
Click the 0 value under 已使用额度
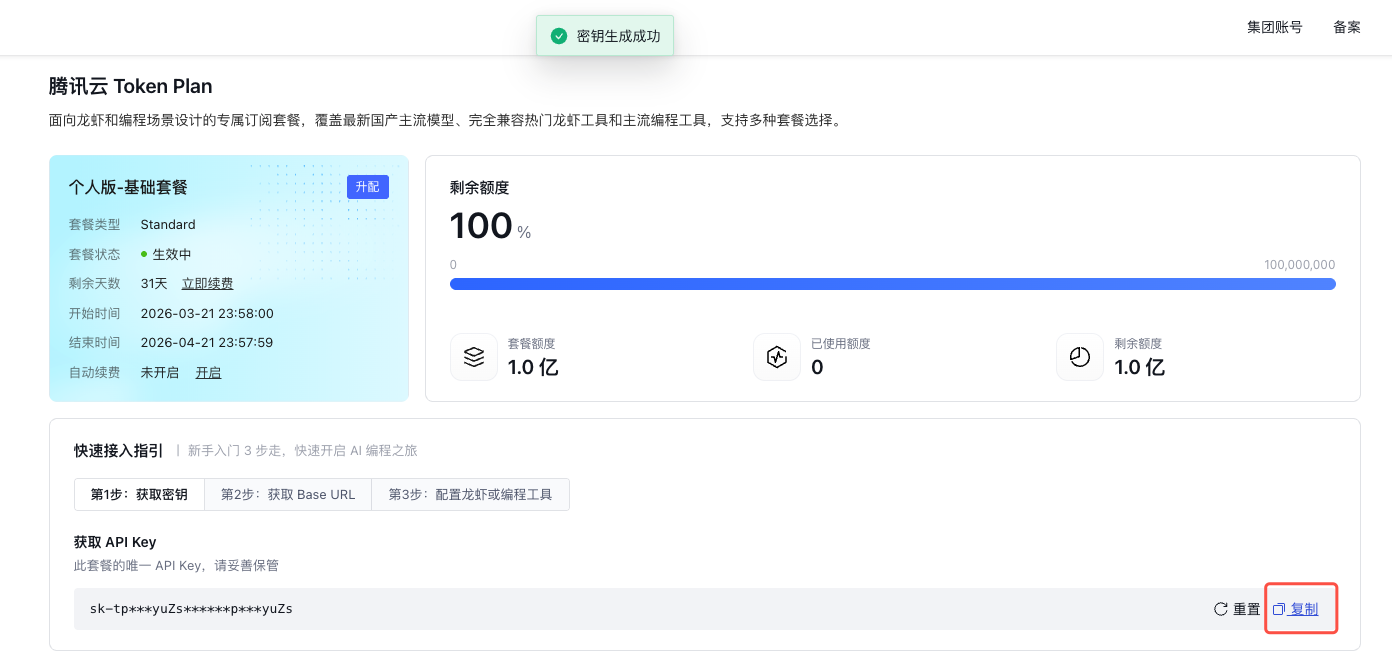817,367
